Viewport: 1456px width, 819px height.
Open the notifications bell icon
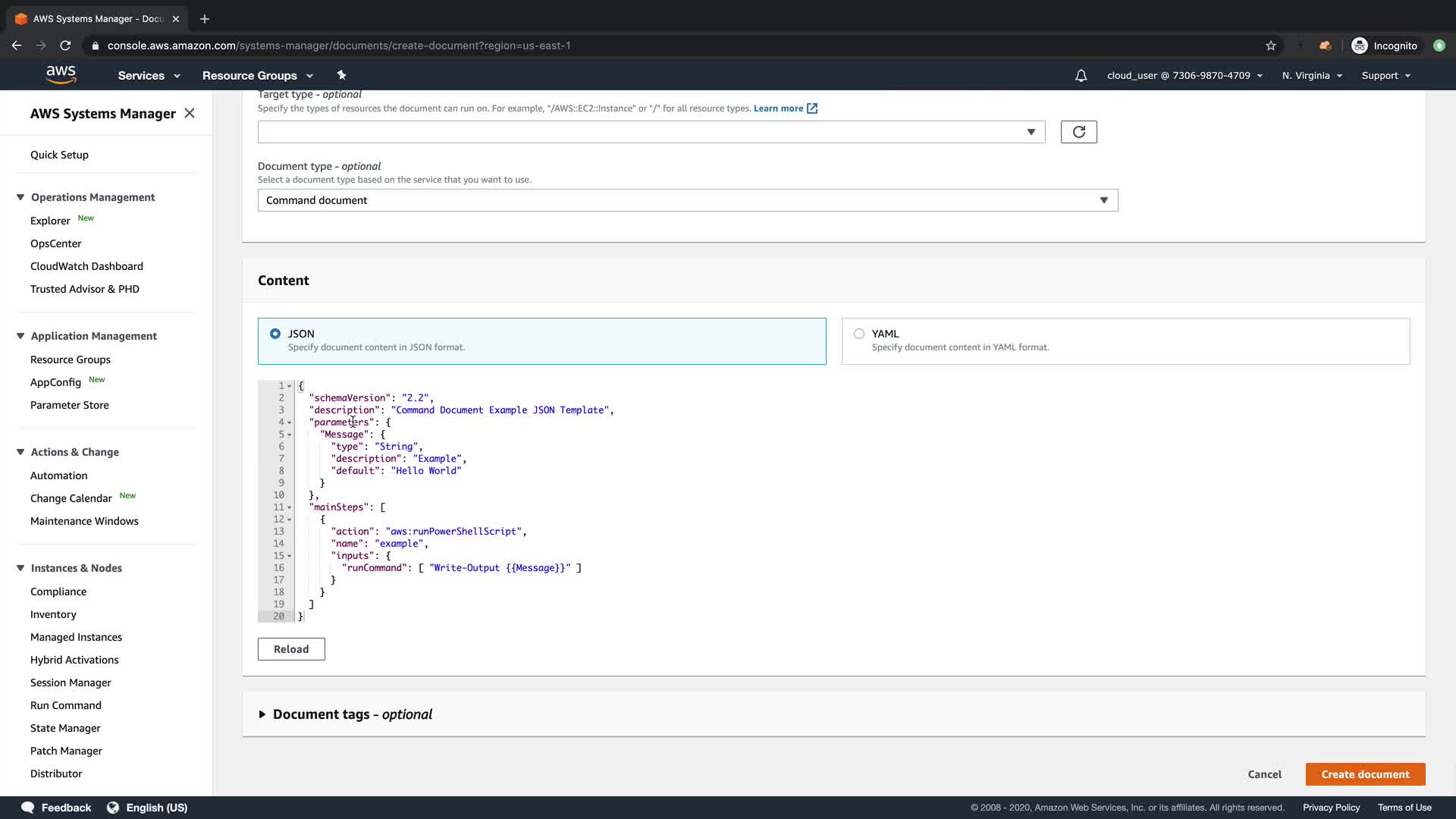tap(1081, 76)
